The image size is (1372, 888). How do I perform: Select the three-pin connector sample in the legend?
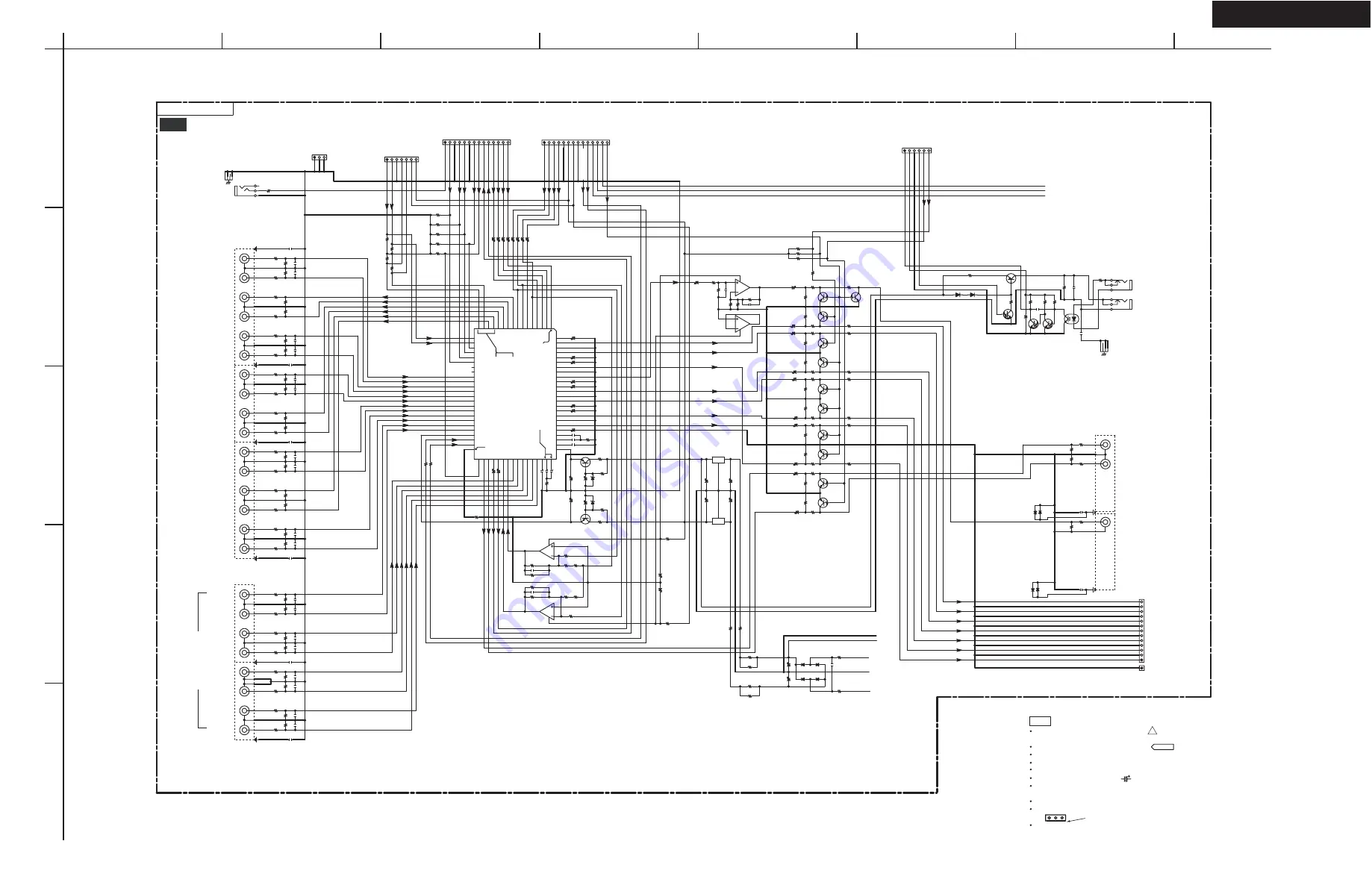[x=1055, y=818]
